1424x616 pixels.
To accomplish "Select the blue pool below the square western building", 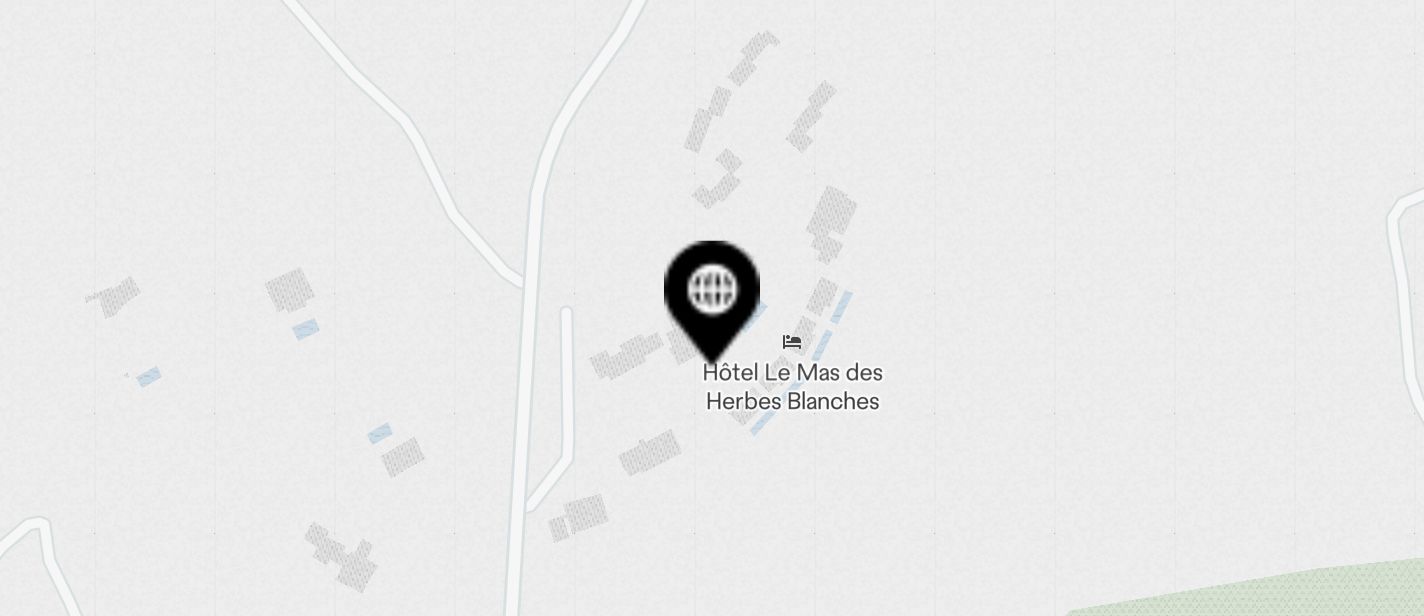I will (x=306, y=329).
